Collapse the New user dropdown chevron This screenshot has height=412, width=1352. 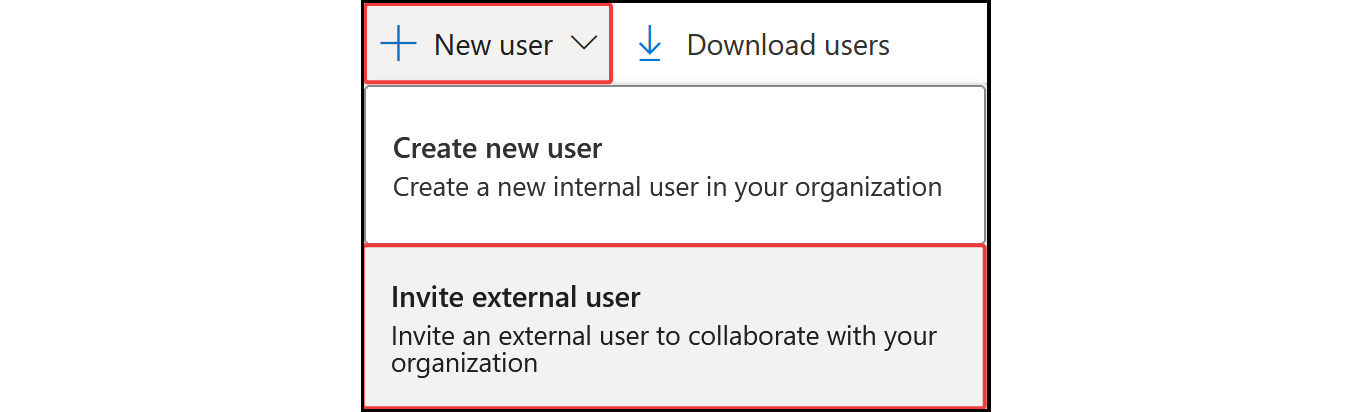pyautogui.click(x=583, y=43)
